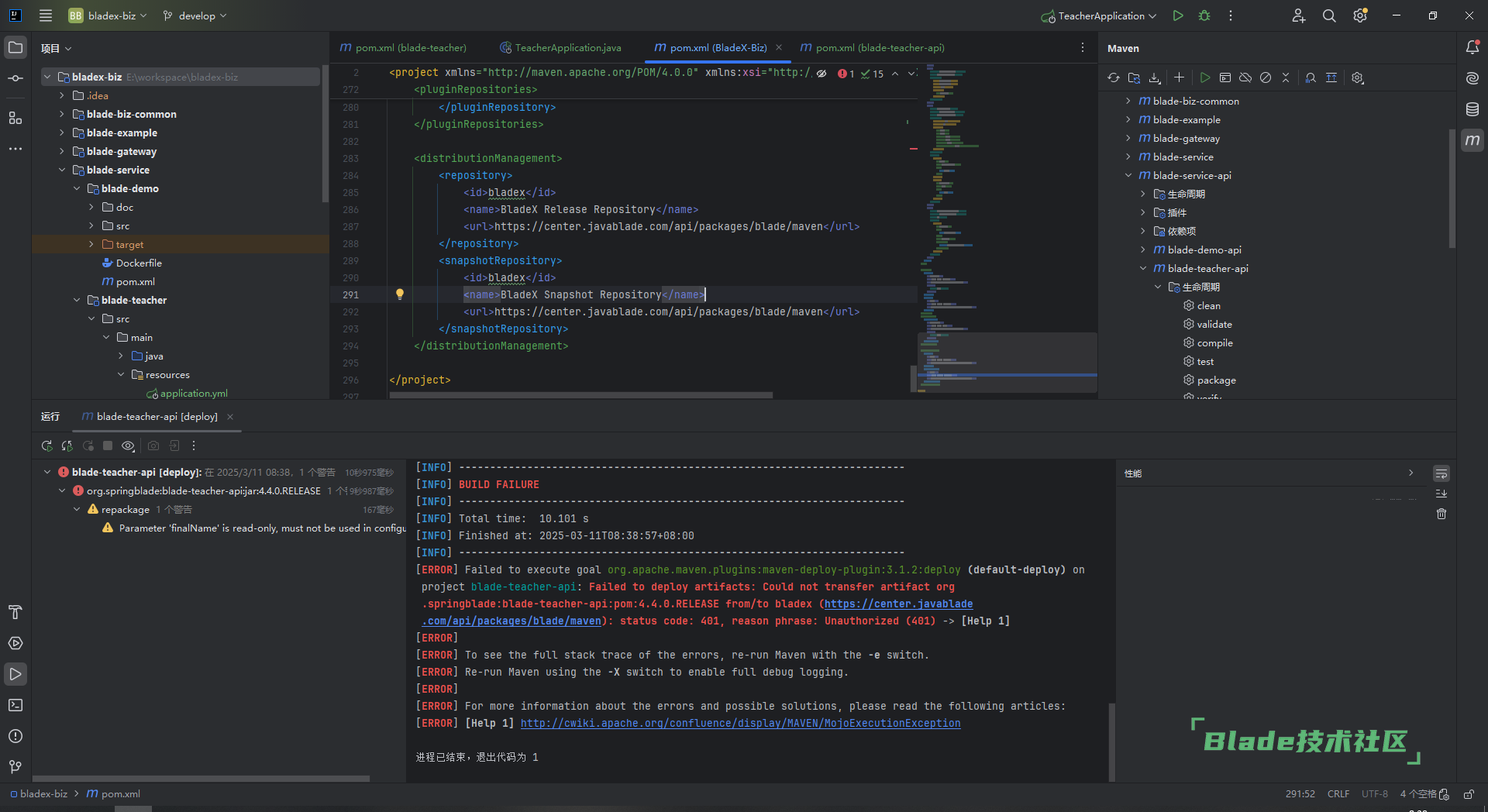
Task: Open Search Everywhere
Action: [1329, 15]
